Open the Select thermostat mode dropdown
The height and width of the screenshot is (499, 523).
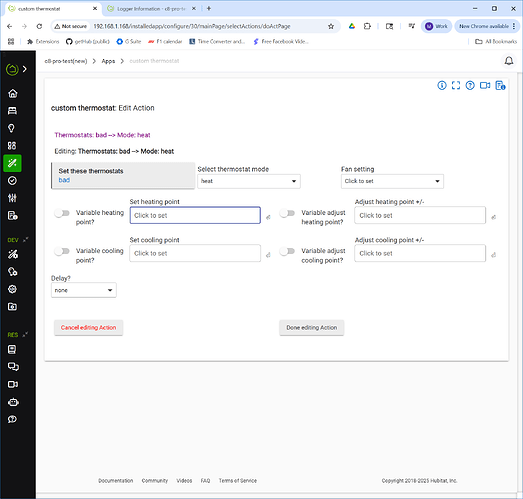(249, 181)
